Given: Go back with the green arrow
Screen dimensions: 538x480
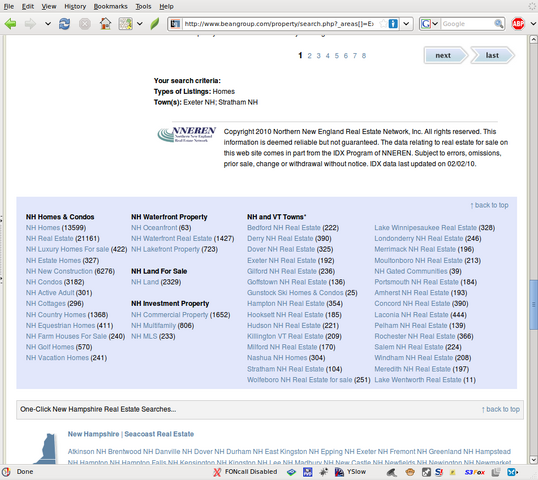Looking at the screenshot, I should (x=10, y=24).
